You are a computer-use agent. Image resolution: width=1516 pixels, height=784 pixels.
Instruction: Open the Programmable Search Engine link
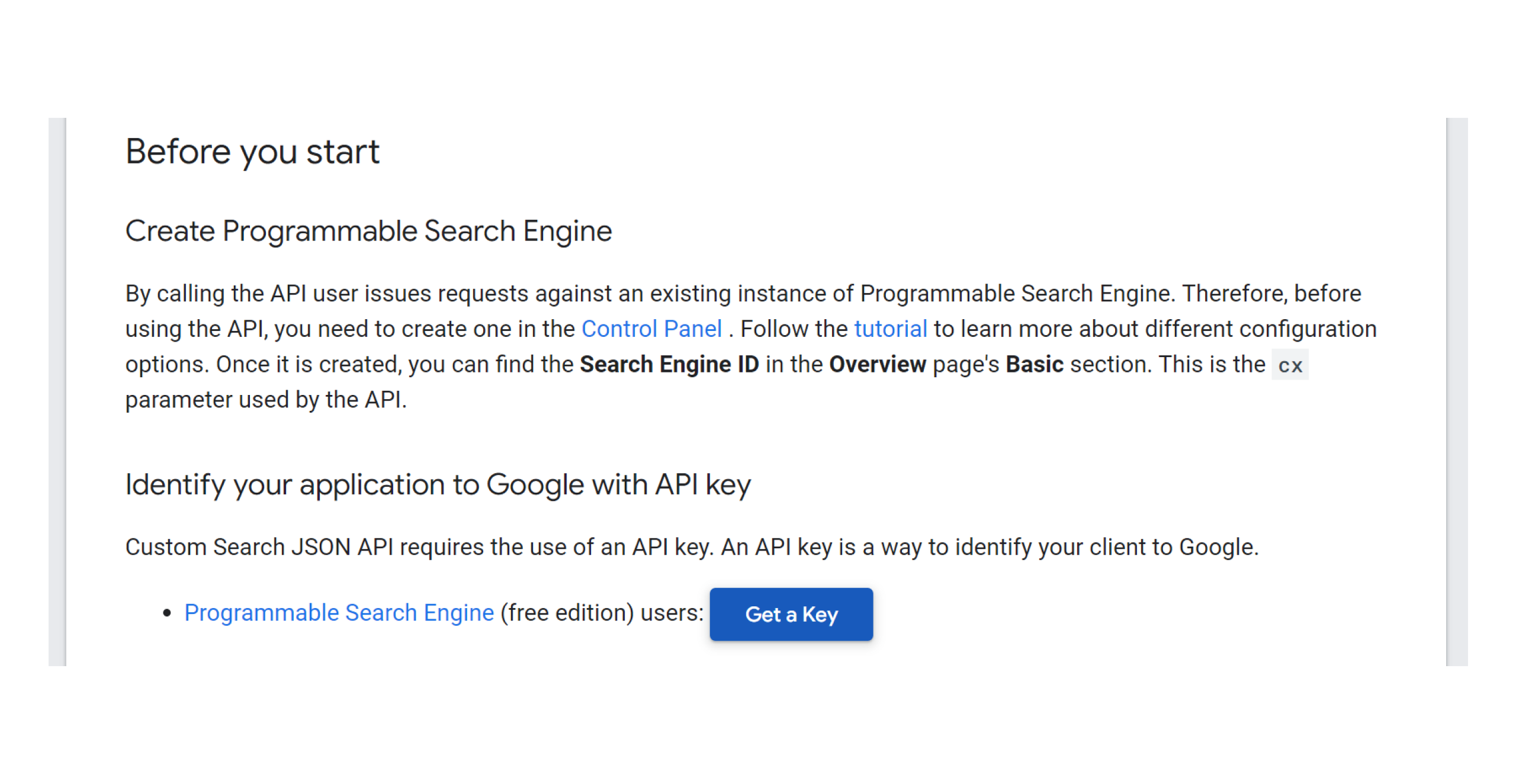[339, 612]
